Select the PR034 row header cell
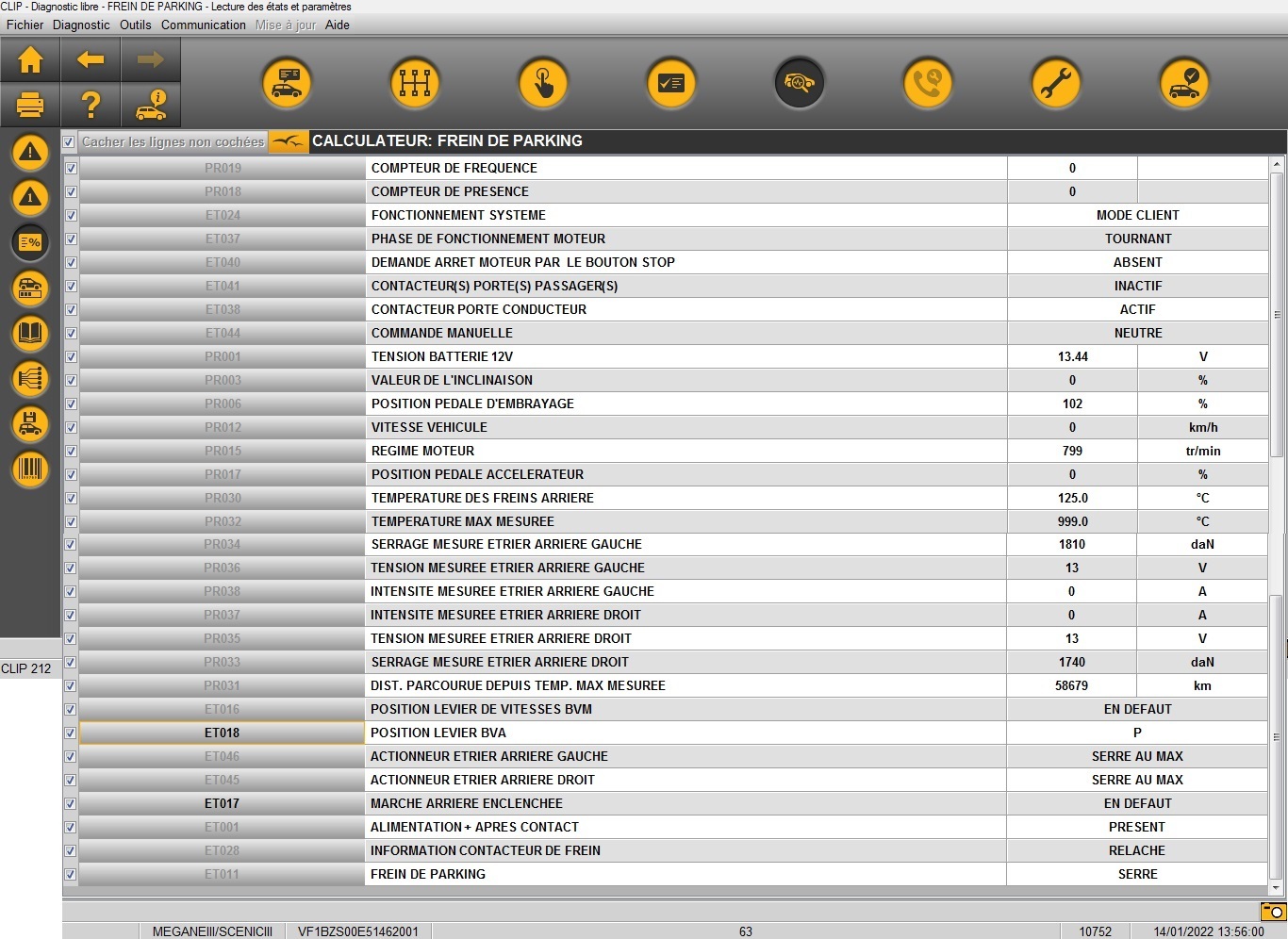 tap(223, 544)
